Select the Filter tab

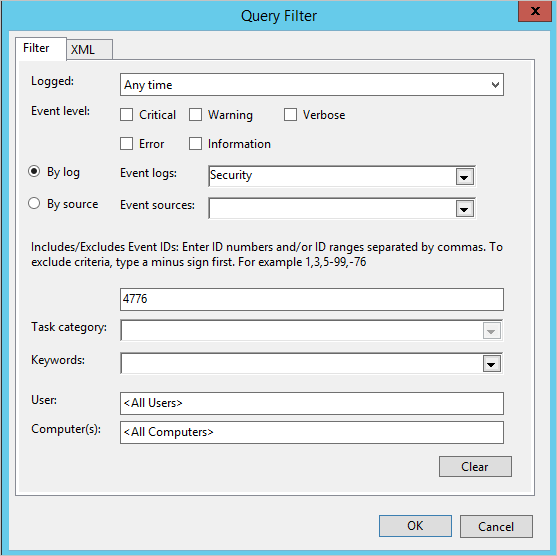(x=40, y=48)
